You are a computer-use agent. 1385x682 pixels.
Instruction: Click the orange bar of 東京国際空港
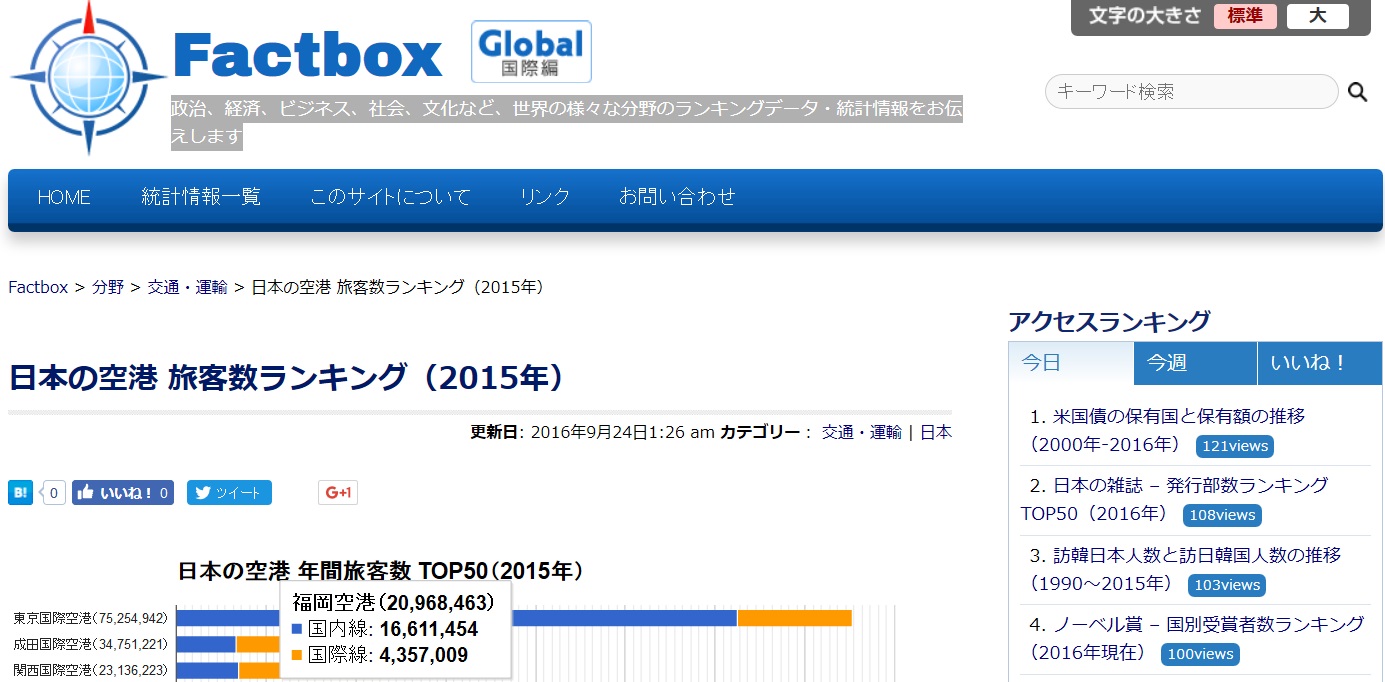(794, 618)
